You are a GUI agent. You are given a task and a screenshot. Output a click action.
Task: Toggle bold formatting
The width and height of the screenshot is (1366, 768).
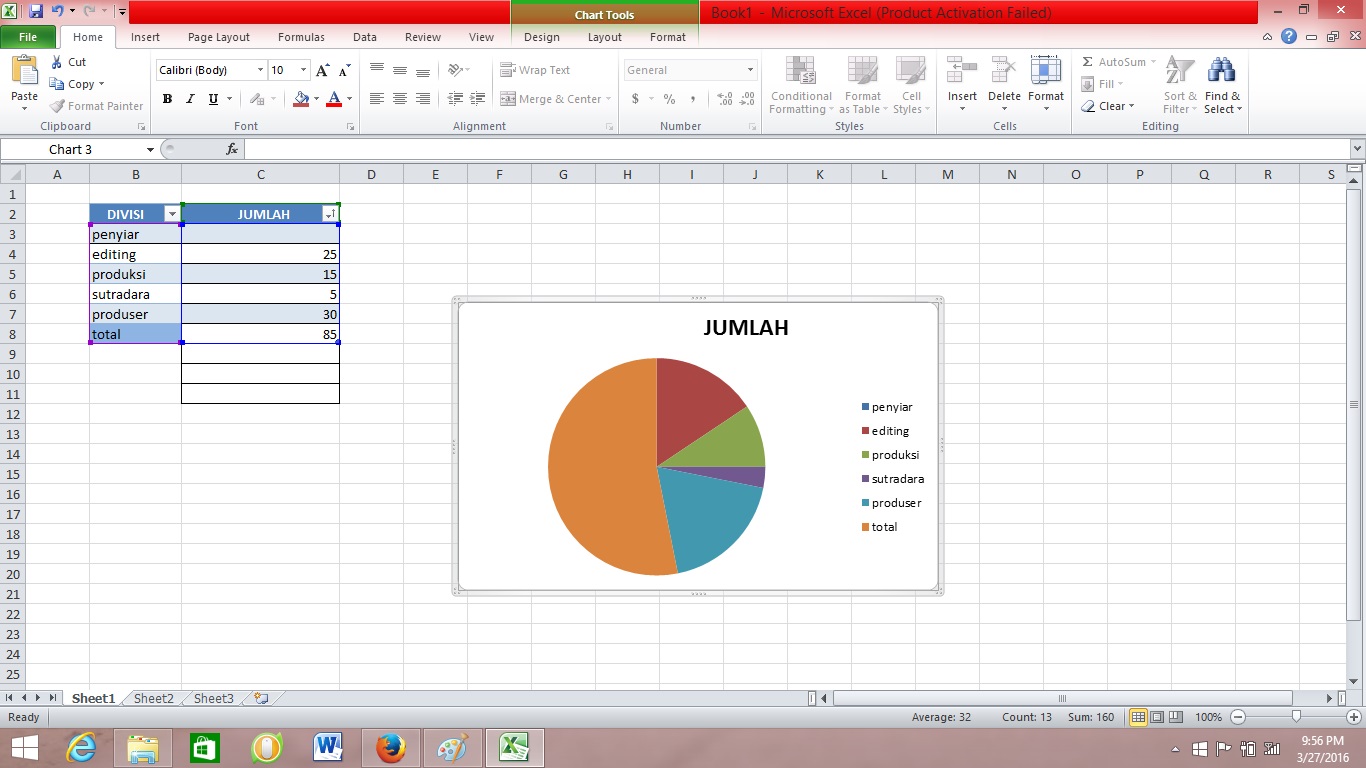pos(167,99)
